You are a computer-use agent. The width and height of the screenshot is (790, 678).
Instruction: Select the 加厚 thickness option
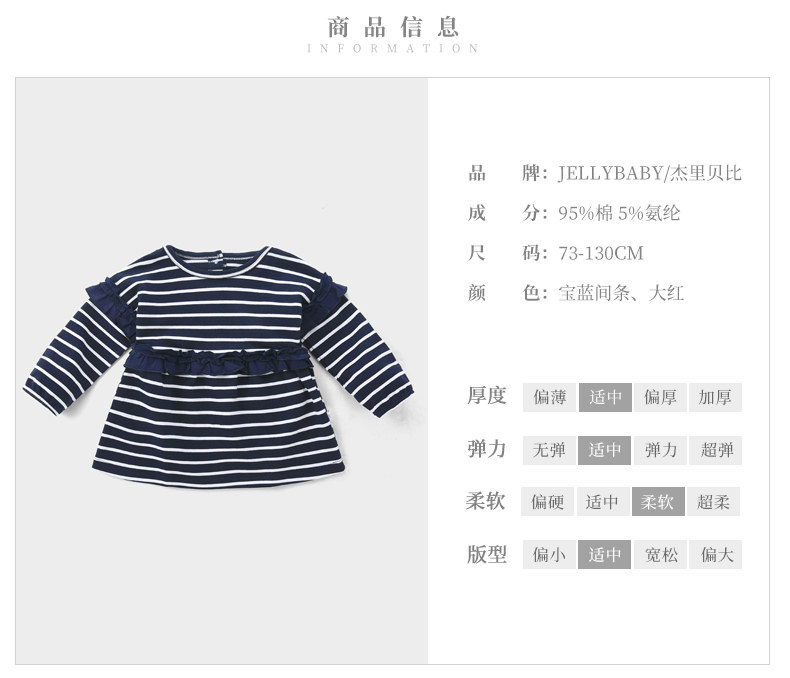[x=715, y=397]
